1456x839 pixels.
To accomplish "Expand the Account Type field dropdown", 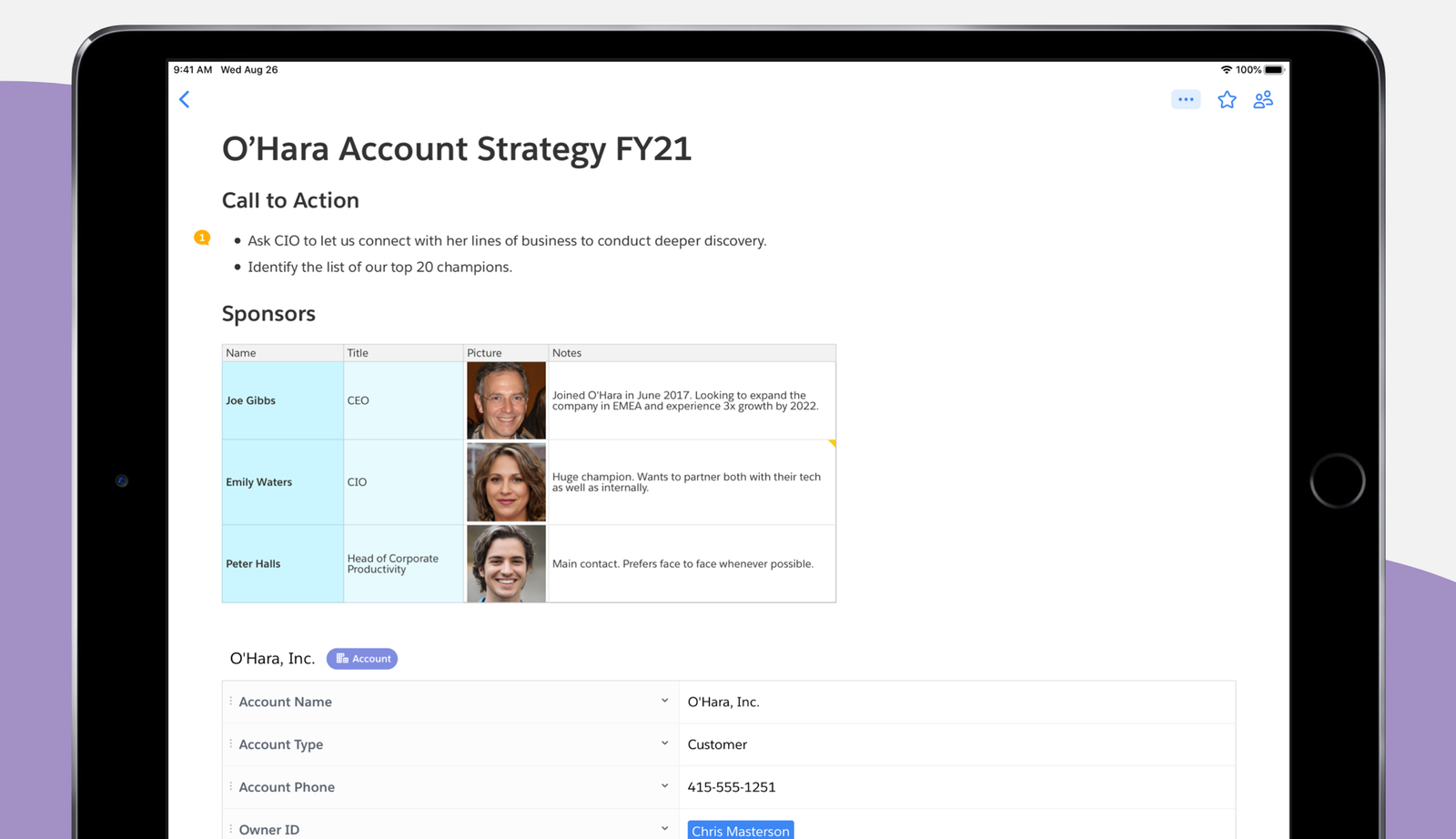I will pyautogui.click(x=664, y=743).
